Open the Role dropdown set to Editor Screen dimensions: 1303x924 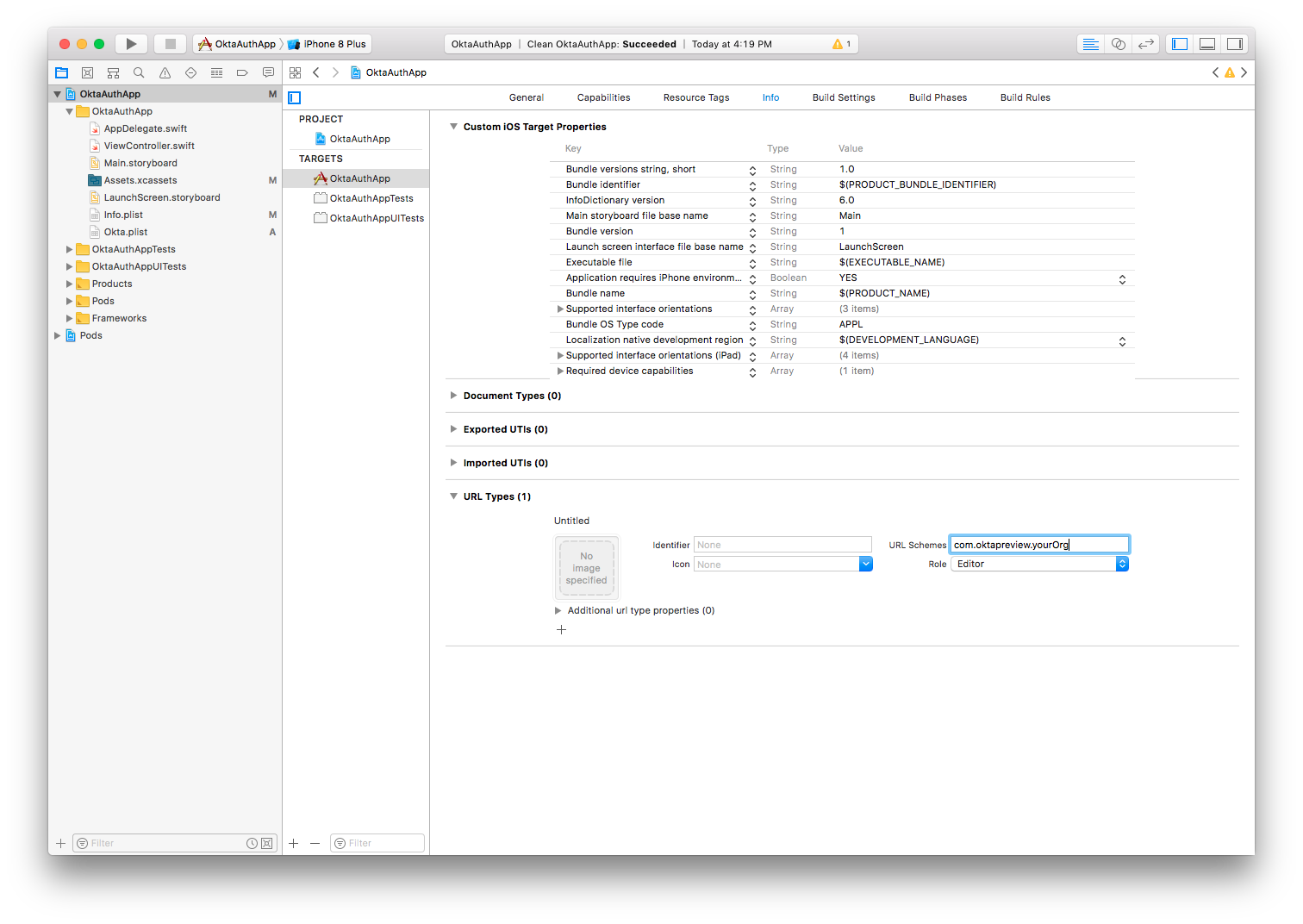[x=1038, y=564]
